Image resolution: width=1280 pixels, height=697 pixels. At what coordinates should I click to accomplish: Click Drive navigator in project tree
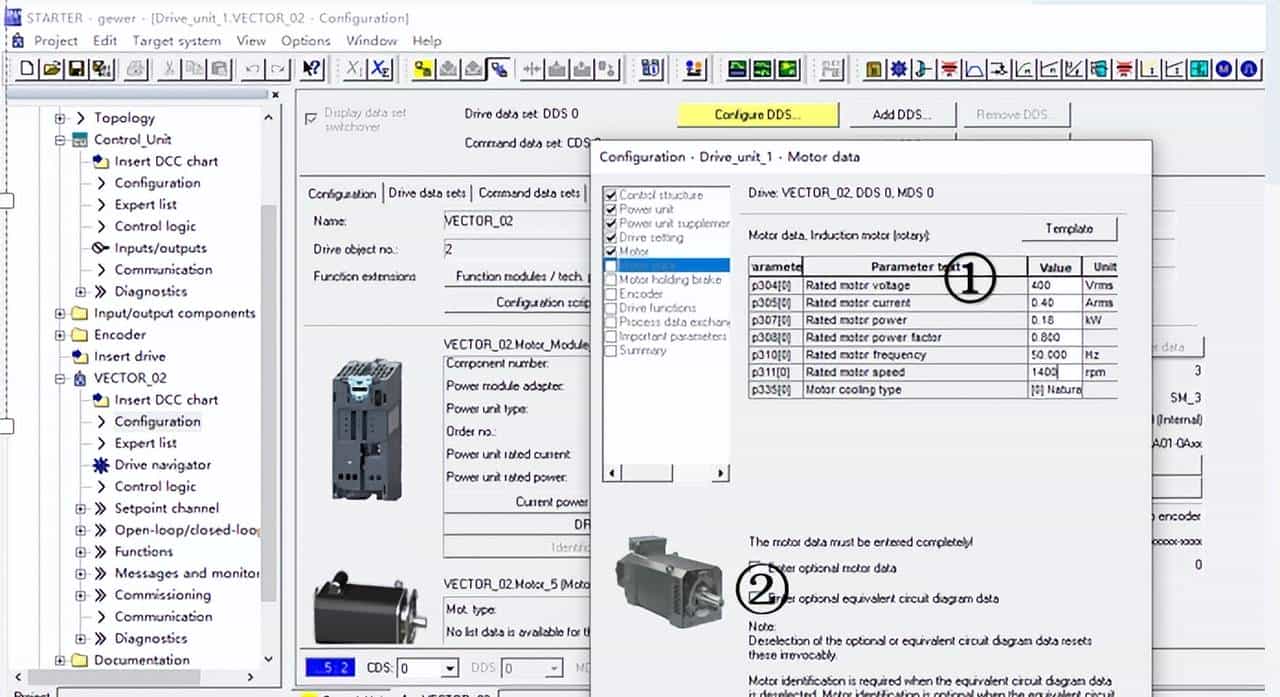pyautogui.click(x=163, y=465)
